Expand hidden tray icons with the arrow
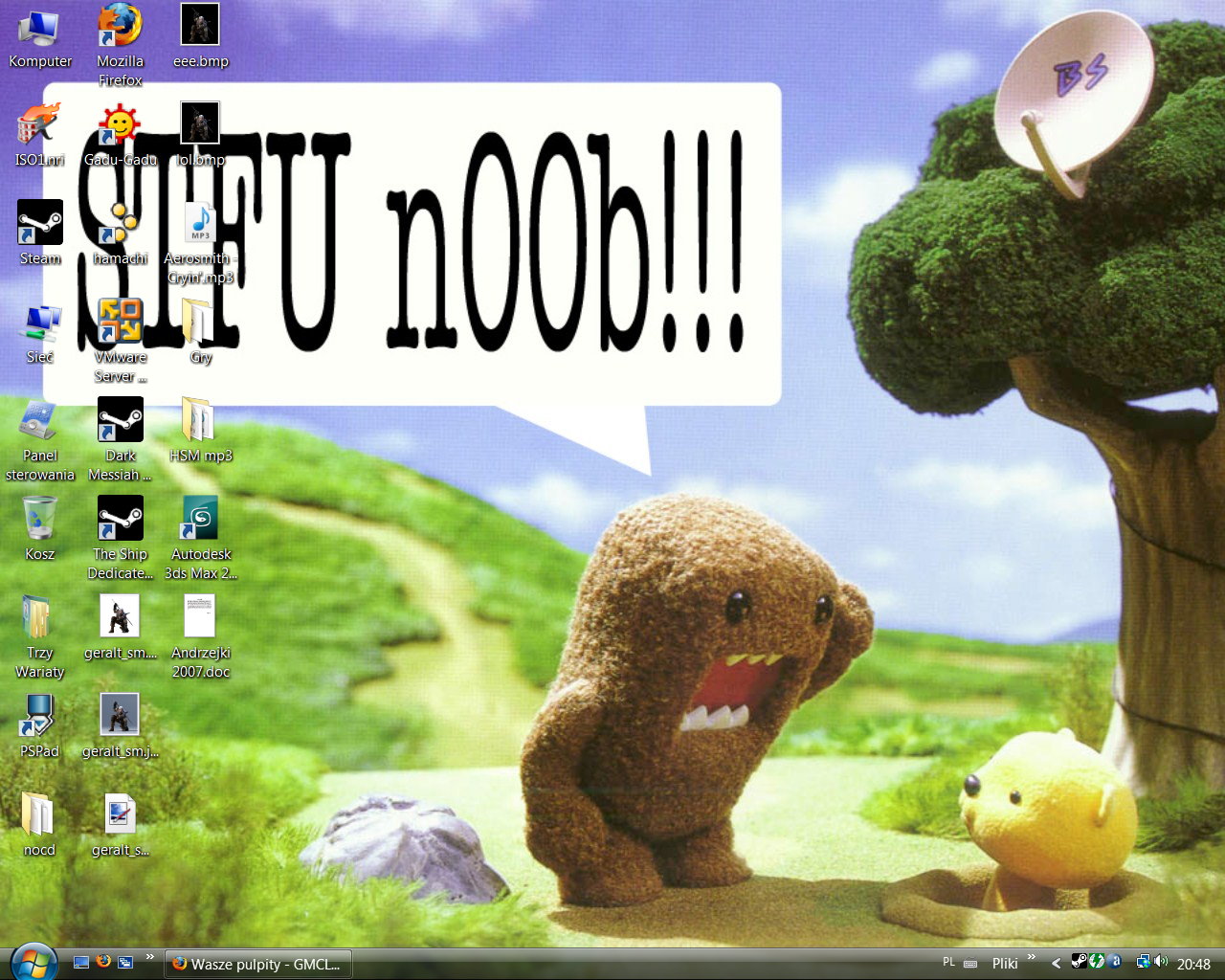Image resolution: width=1225 pixels, height=980 pixels. click(1056, 964)
